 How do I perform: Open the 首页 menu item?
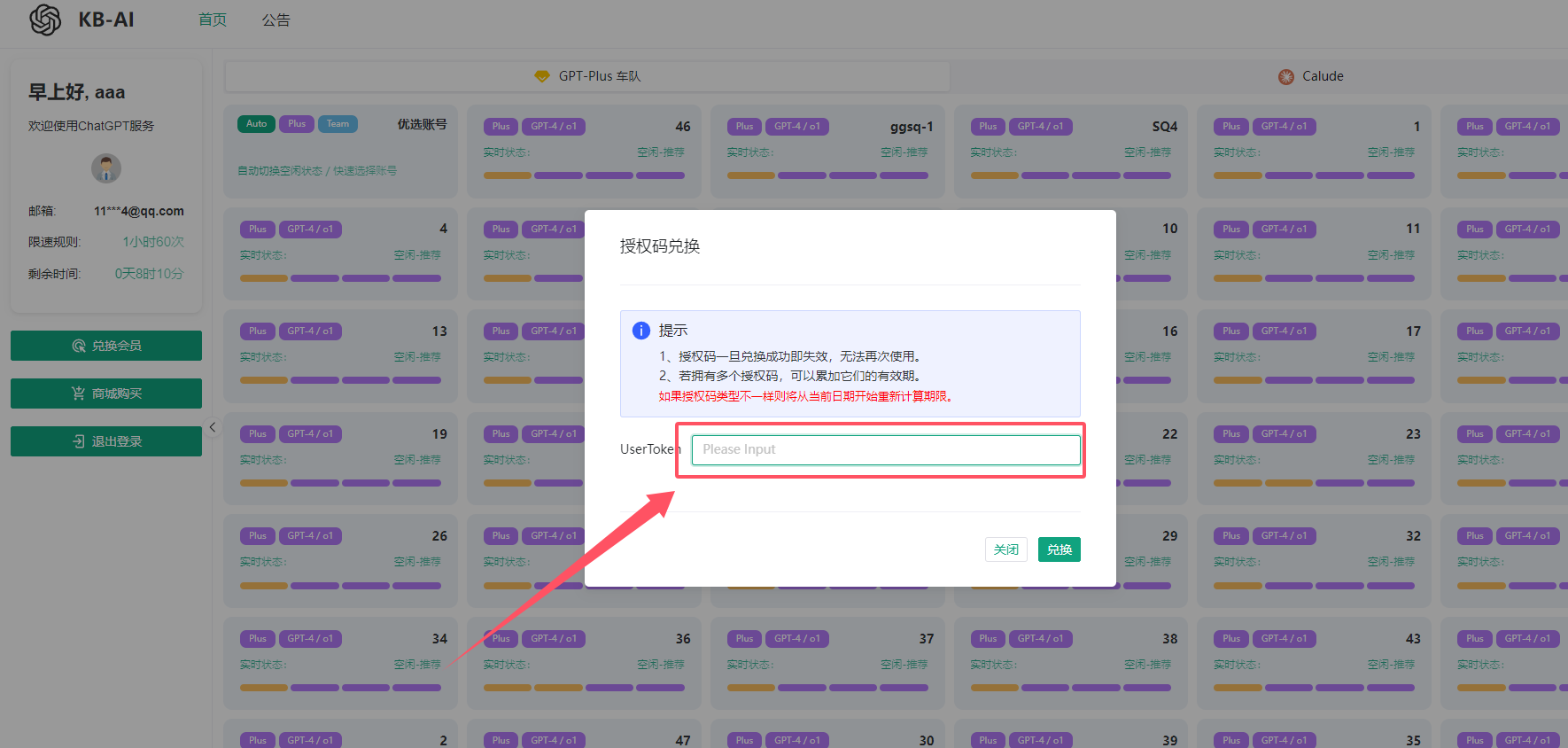[213, 19]
